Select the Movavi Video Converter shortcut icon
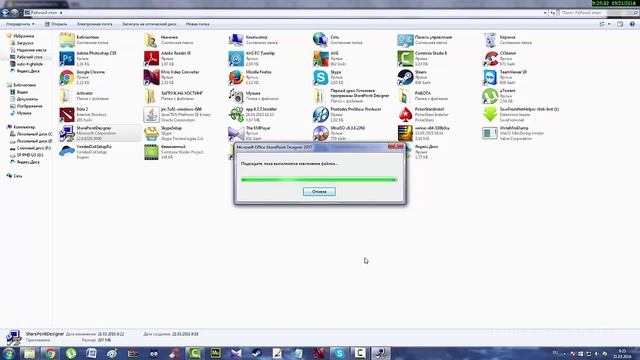Screen dimensions: 640x360 [x=151, y=77]
